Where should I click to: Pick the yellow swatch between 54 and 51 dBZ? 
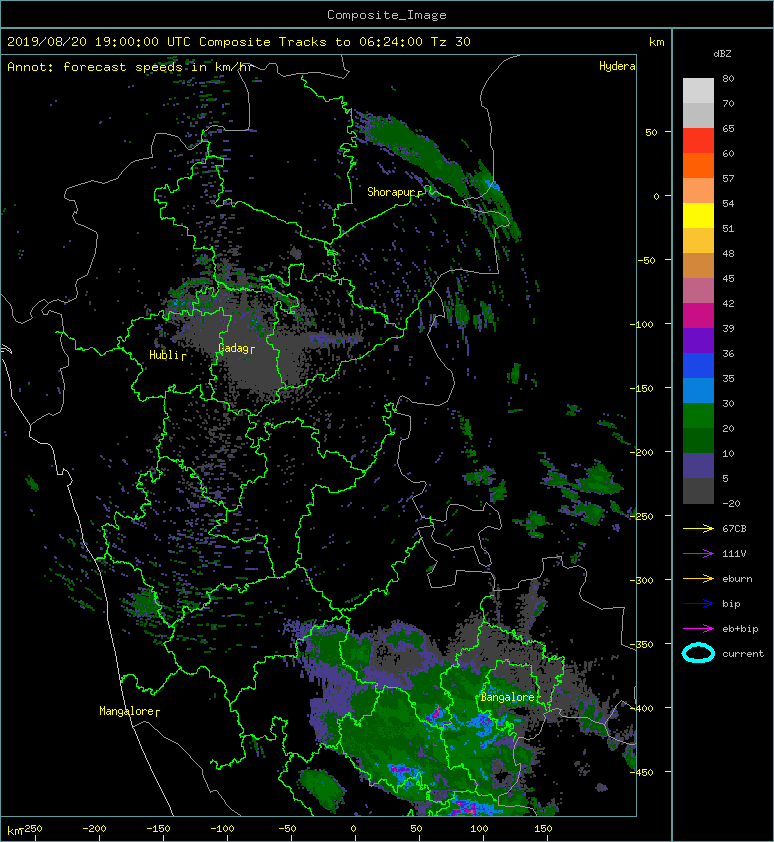pos(698,216)
